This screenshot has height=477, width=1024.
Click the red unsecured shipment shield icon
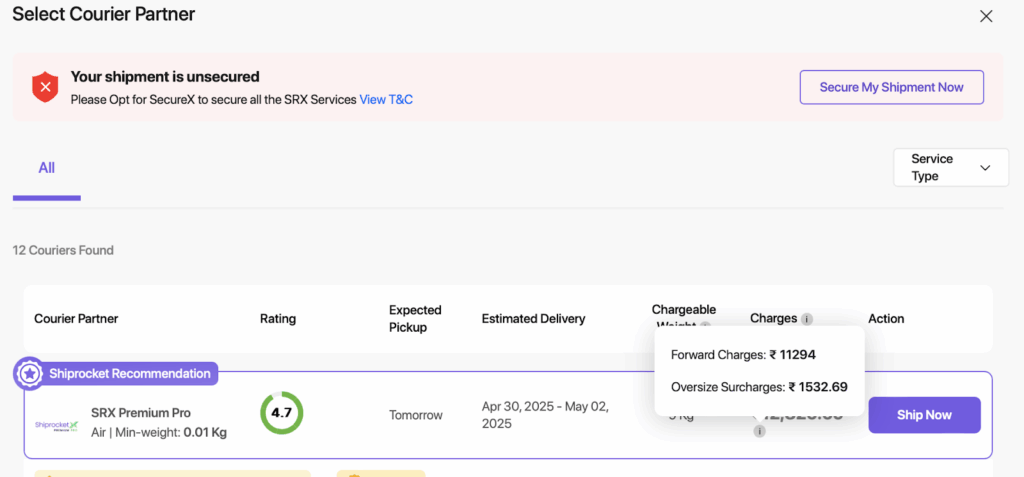click(x=45, y=88)
